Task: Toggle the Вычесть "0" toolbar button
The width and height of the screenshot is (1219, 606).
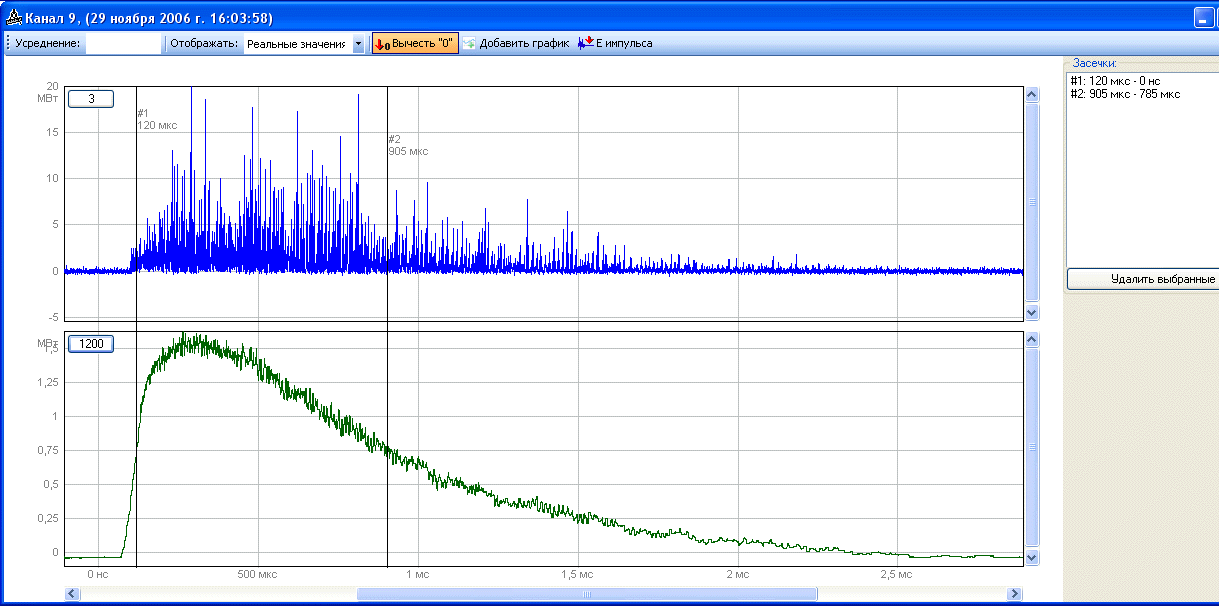Action: click(x=415, y=44)
